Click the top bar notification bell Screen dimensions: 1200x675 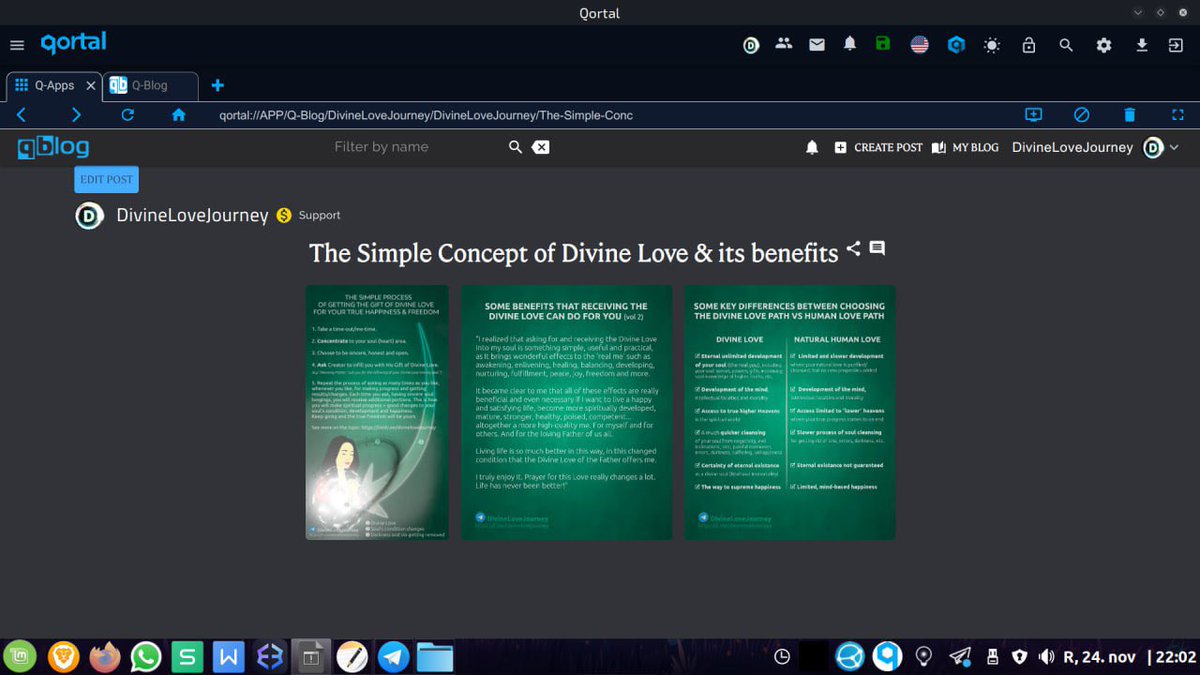coord(850,44)
